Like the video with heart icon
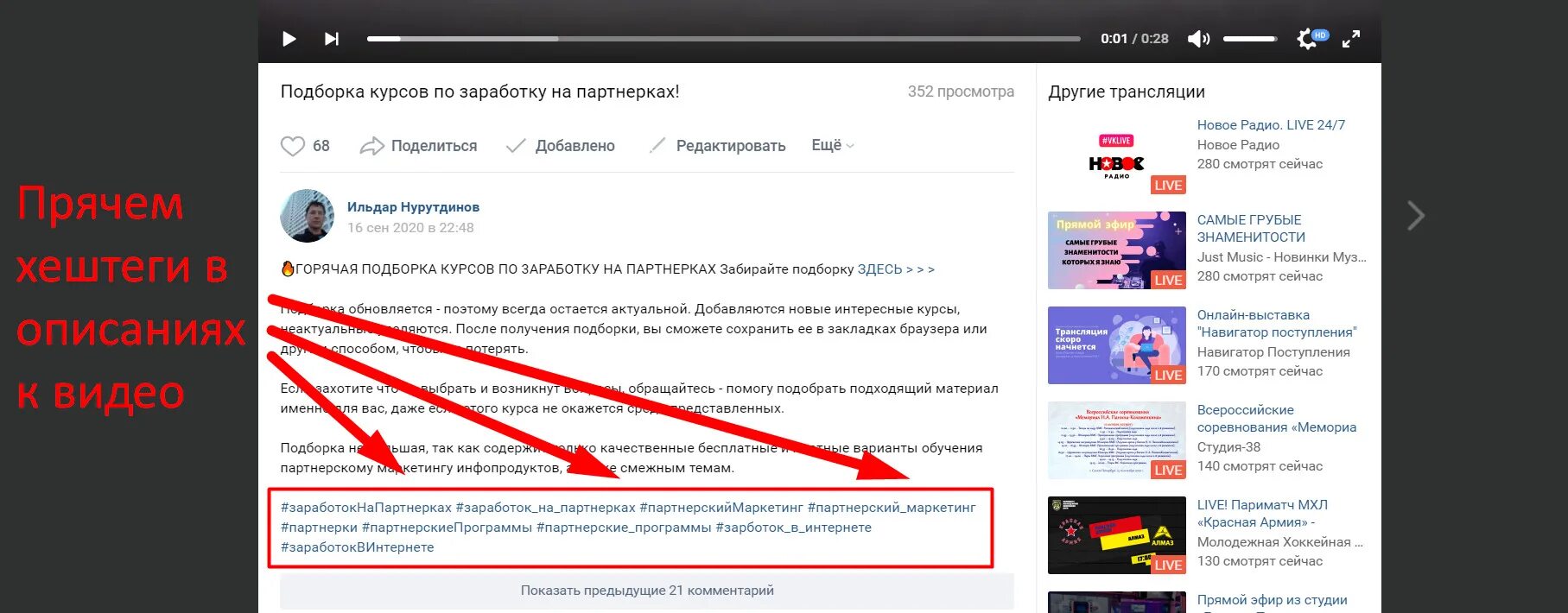This screenshot has height=613, width=1568. point(293,146)
